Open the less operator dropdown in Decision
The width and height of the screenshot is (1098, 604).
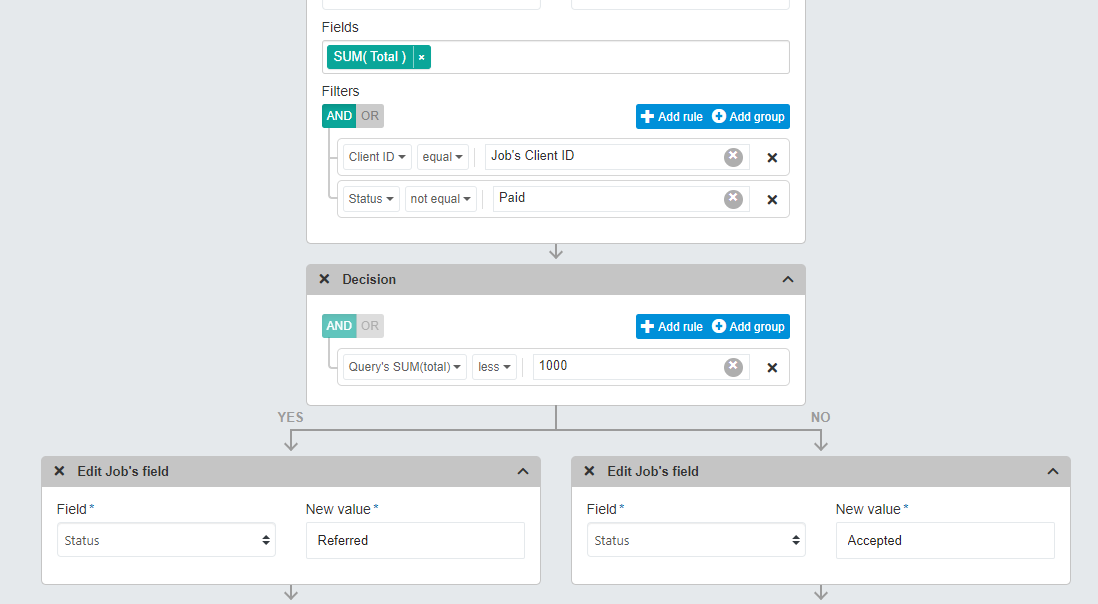pyautogui.click(x=494, y=366)
